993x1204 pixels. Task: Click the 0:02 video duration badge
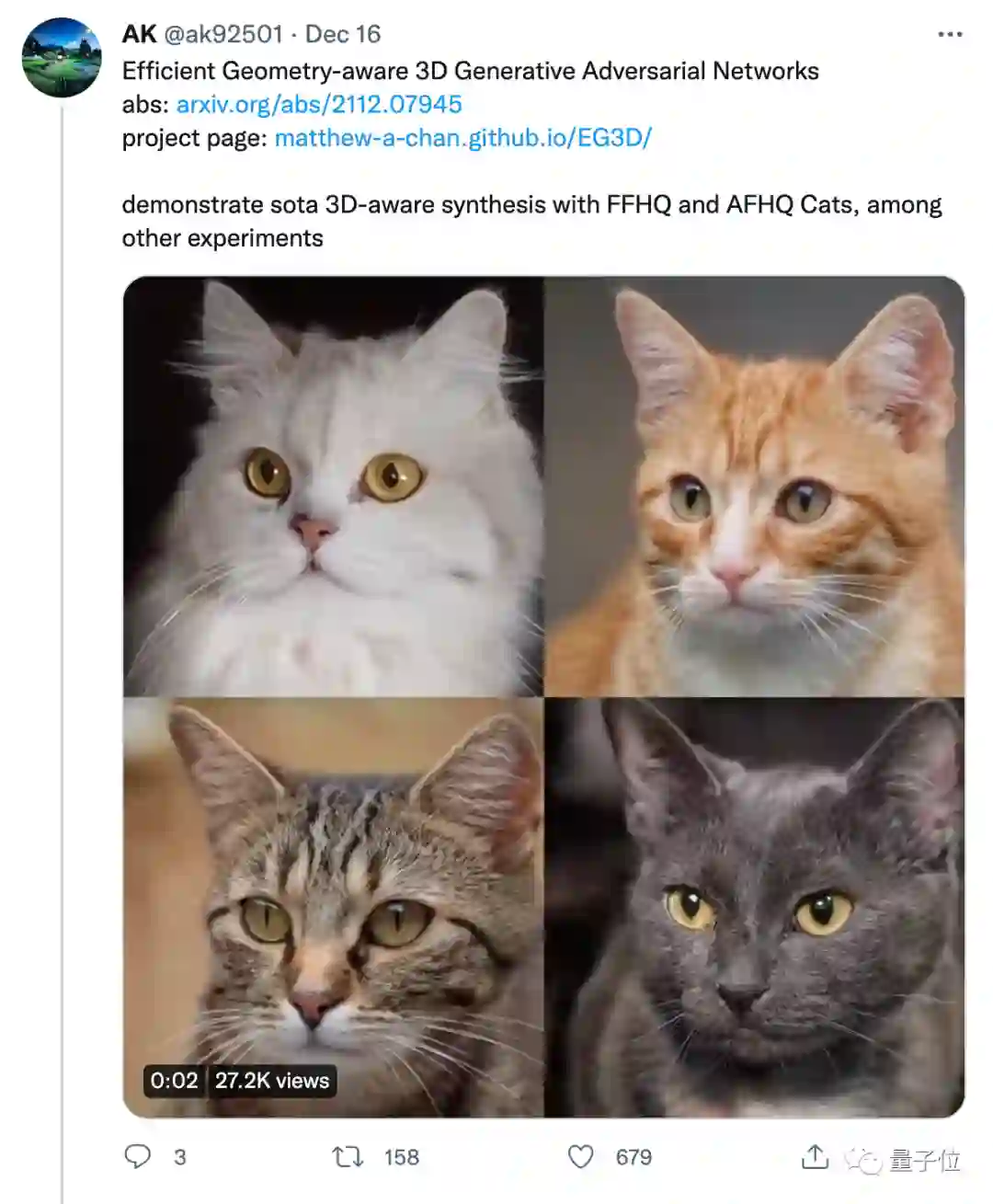tap(174, 1081)
